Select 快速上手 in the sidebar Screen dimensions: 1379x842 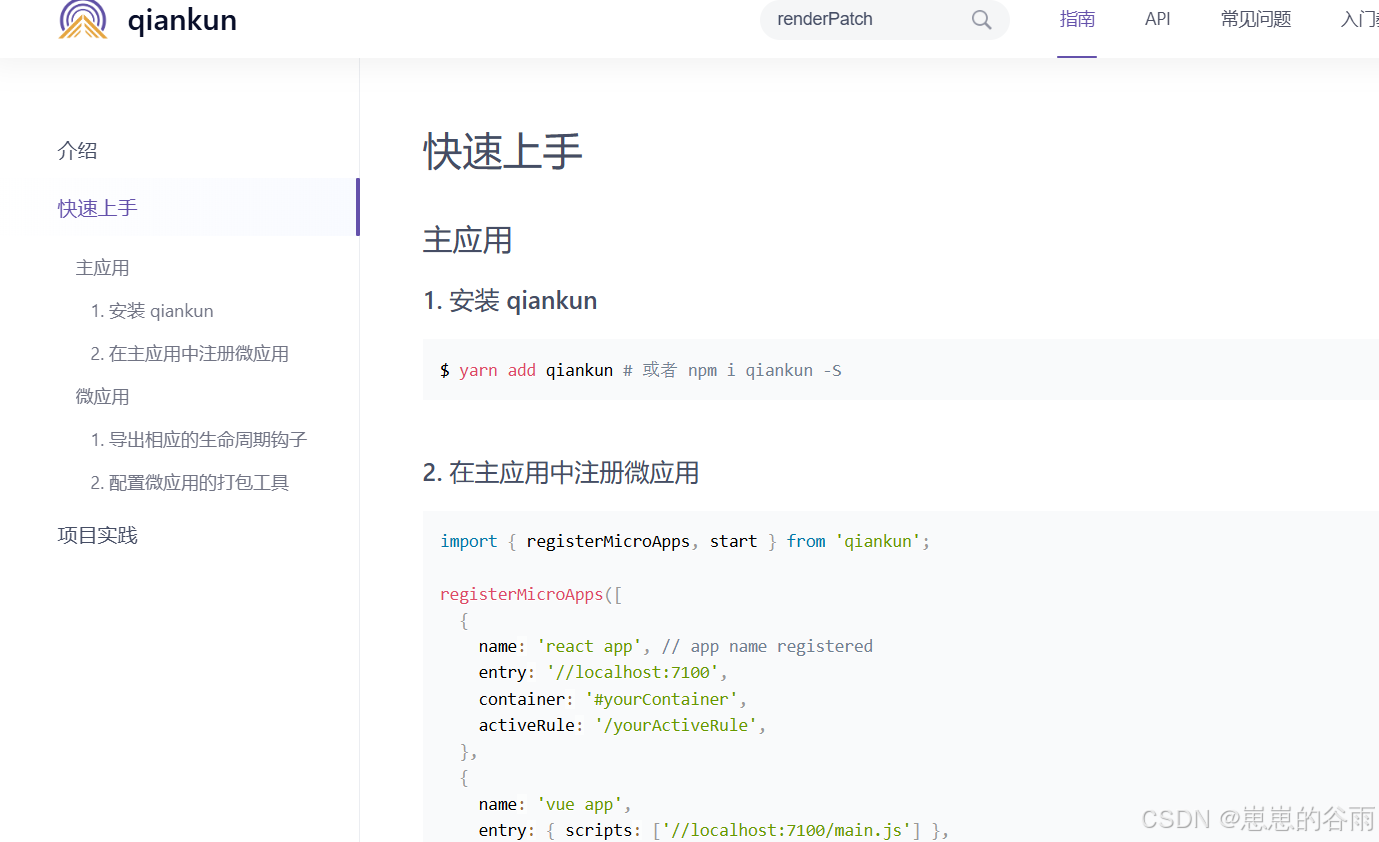pyautogui.click(x=97, y=207)
